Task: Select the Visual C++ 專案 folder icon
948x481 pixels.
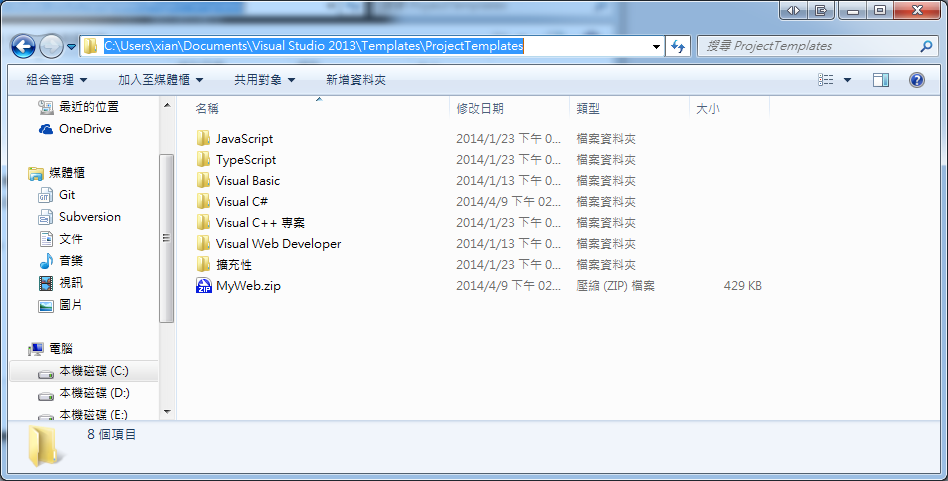Action: [203, 222]
